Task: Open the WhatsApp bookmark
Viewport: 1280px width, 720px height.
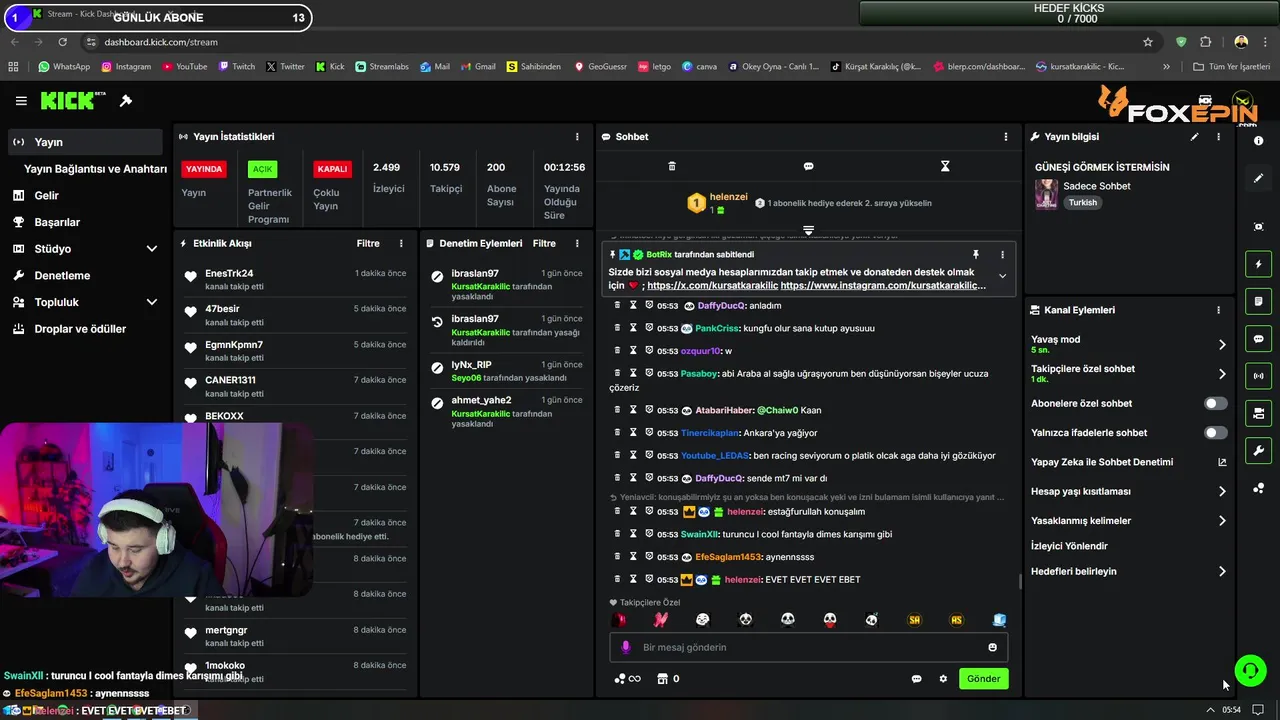Action: [x=64, y=67]
